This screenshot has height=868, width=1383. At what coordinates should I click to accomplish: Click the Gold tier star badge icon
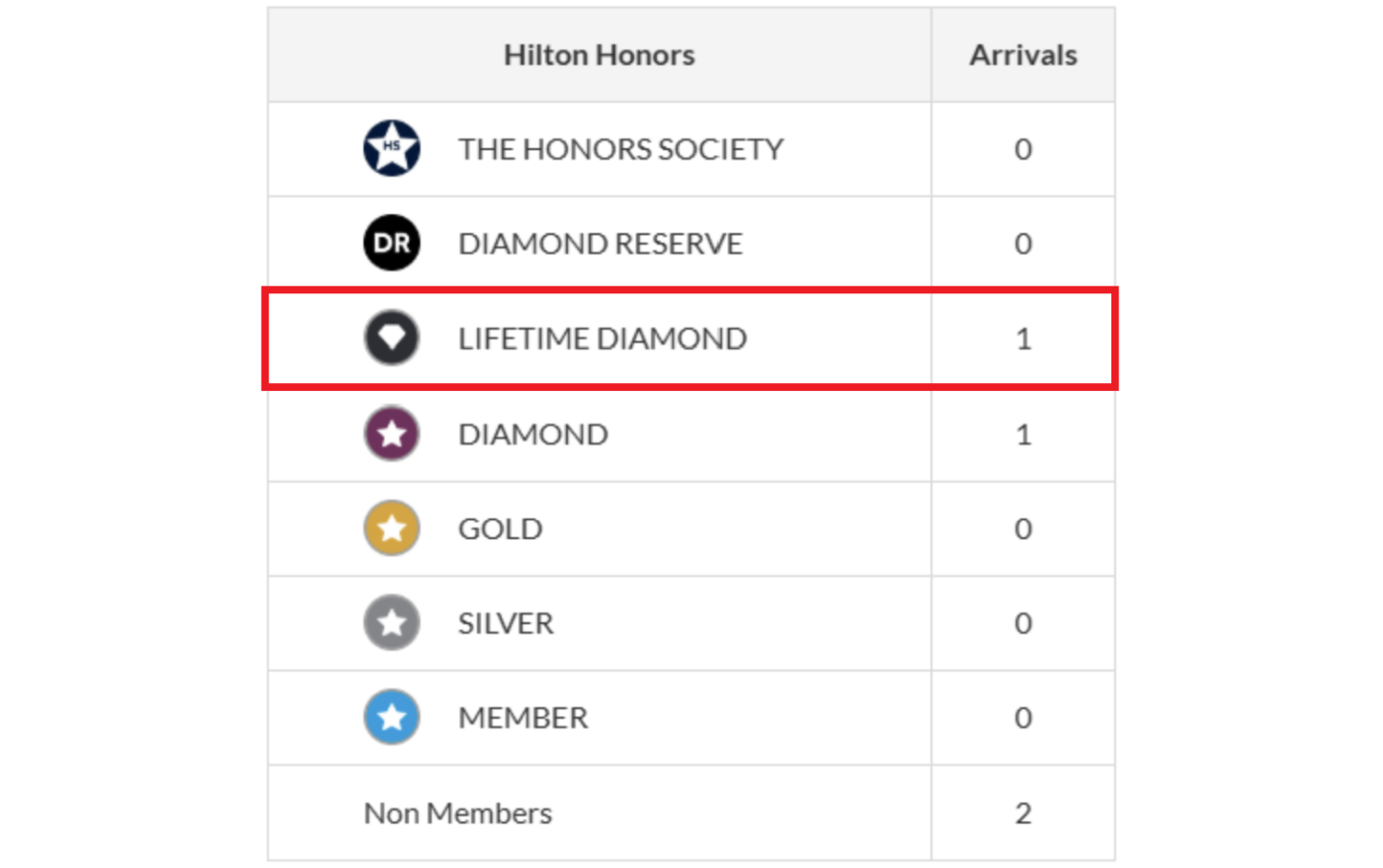[x=392, y=528]
